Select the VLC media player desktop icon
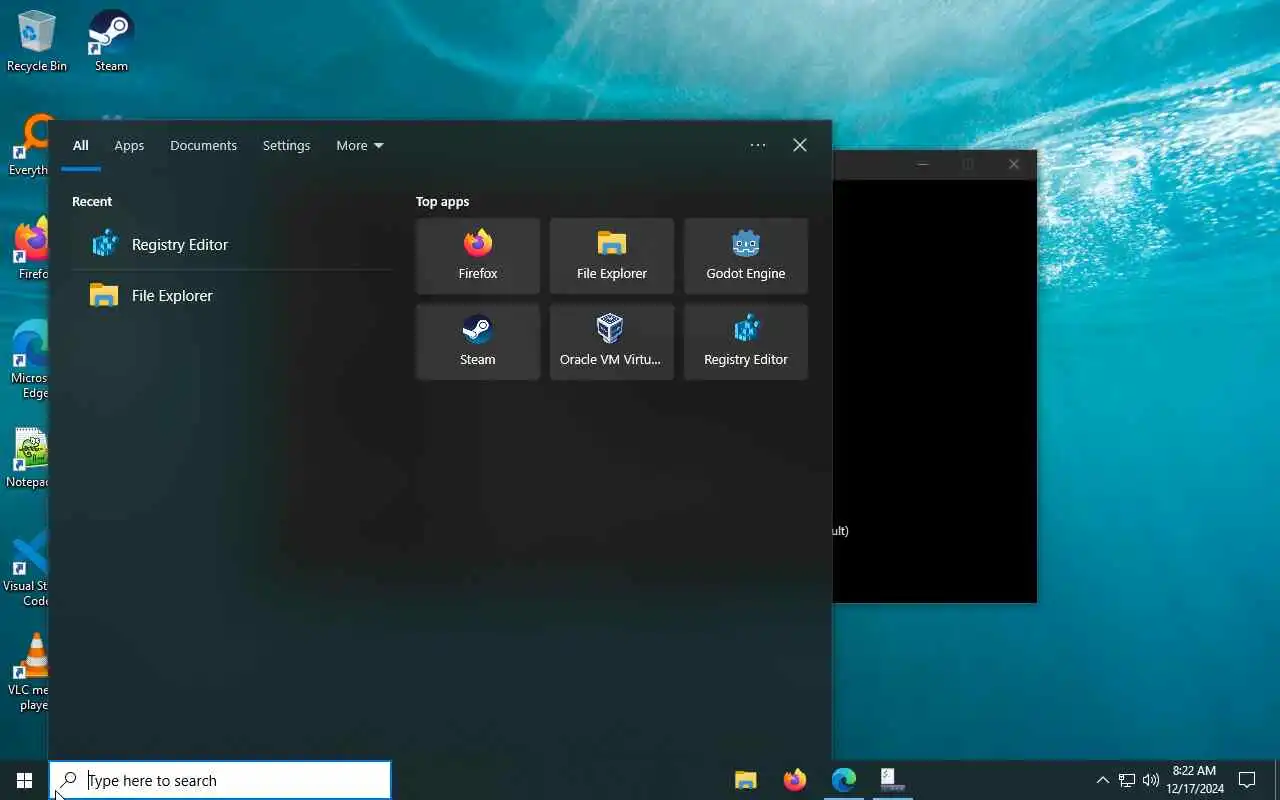This screenshot has width=1280, height=800. [30, 672]
